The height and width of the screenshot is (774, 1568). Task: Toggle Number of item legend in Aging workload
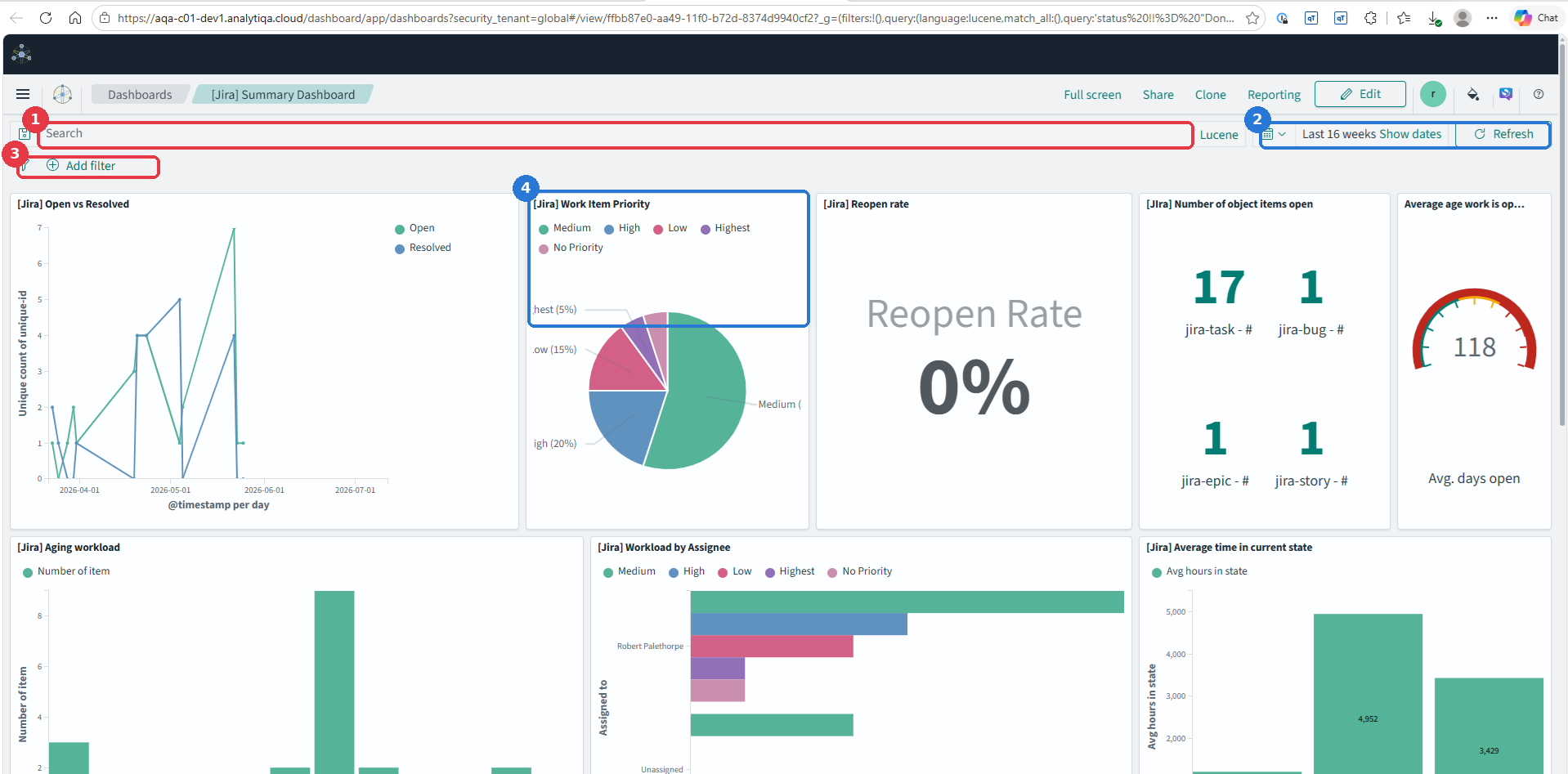click(x=66, y=571)
